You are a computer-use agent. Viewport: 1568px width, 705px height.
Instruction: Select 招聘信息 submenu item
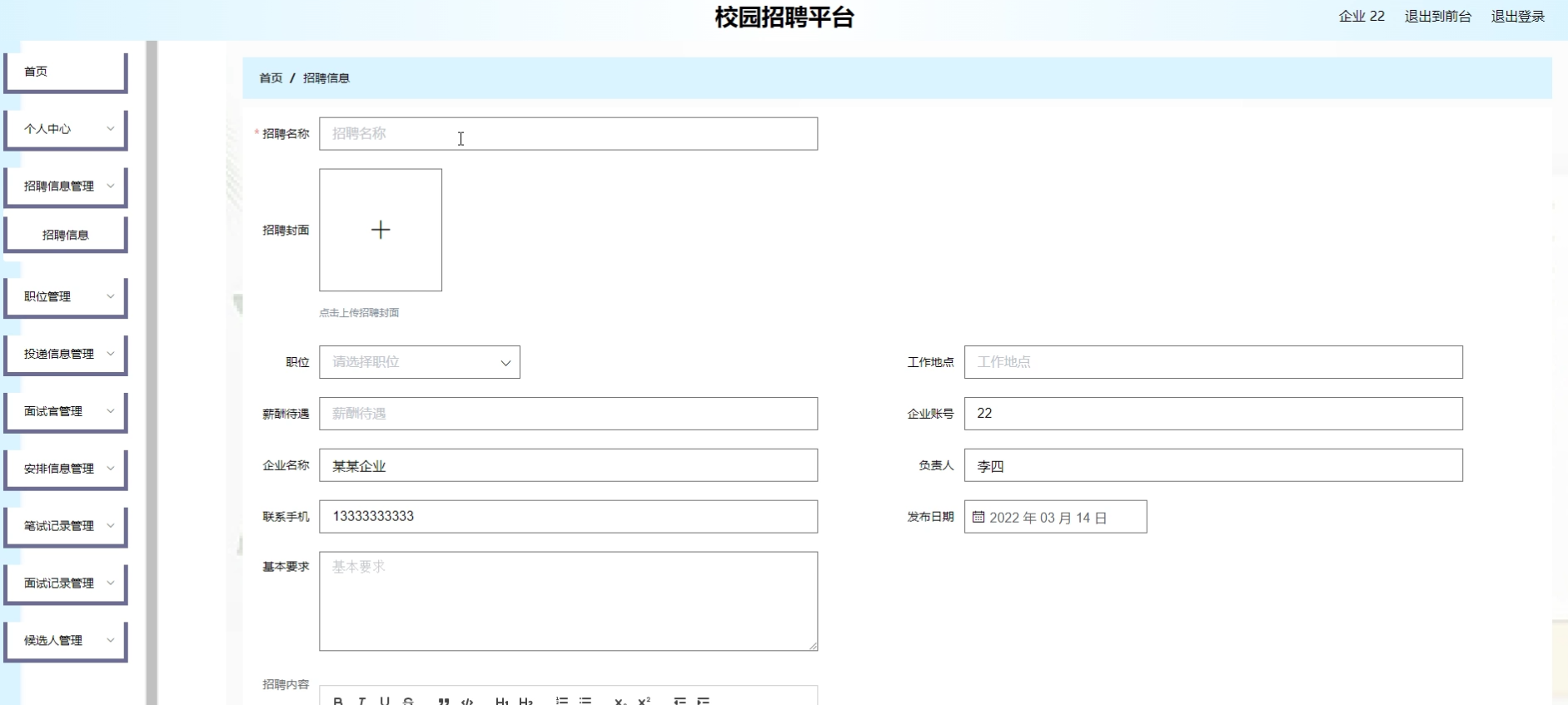(x=66, y=235)
